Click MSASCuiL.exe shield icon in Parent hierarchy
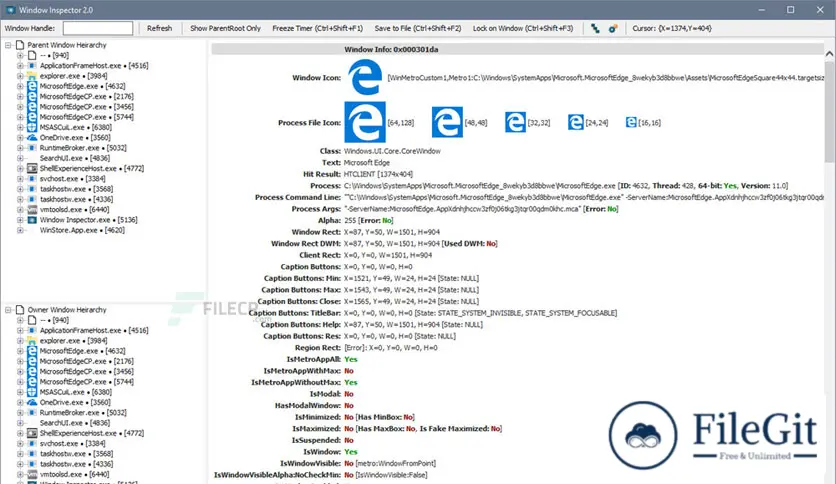The width and height of the screenshot is (836, 484). 32,127
